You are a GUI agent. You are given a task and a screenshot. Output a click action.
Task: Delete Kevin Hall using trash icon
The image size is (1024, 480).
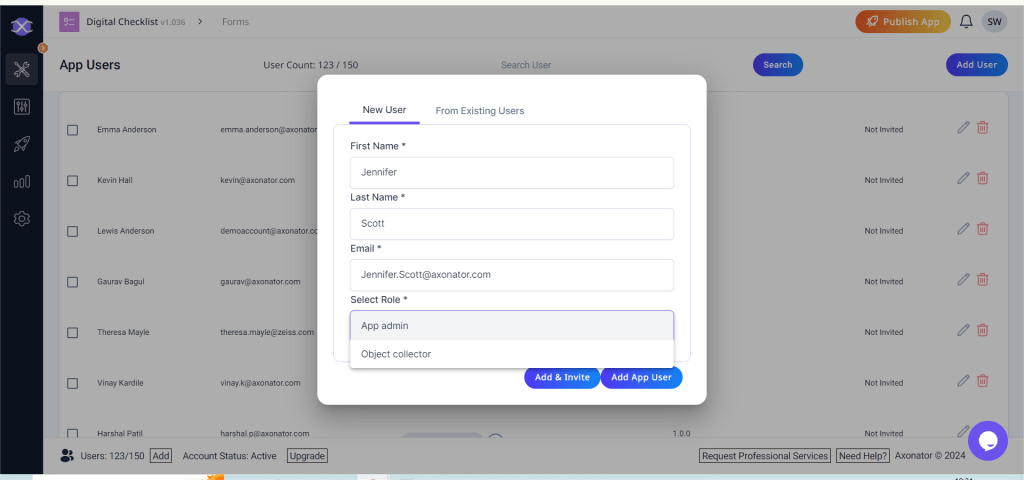click(983, 179)
